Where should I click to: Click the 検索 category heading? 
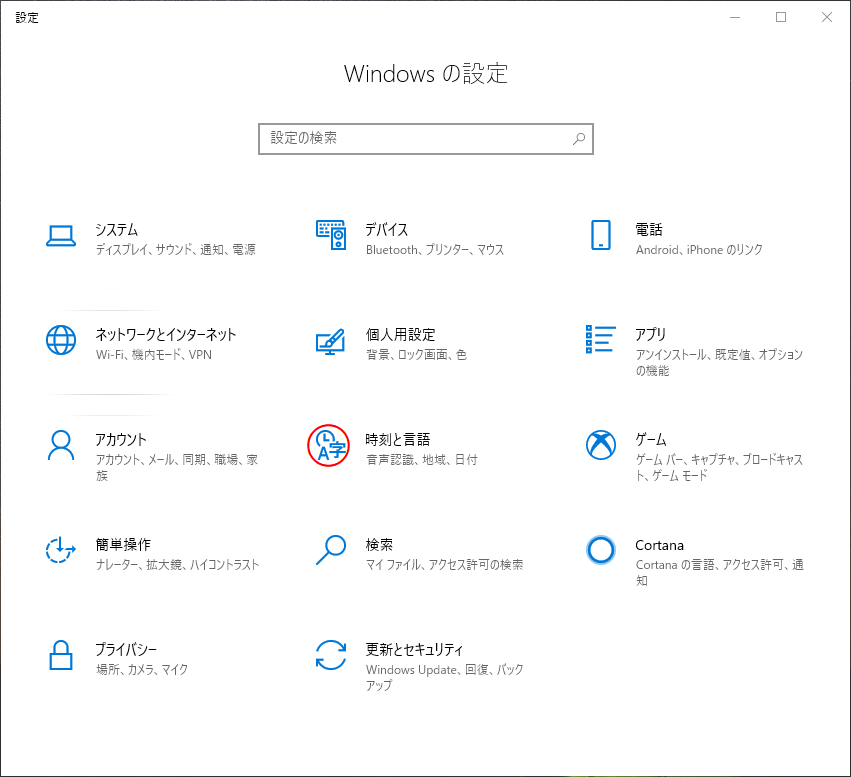tap(379, 544)
